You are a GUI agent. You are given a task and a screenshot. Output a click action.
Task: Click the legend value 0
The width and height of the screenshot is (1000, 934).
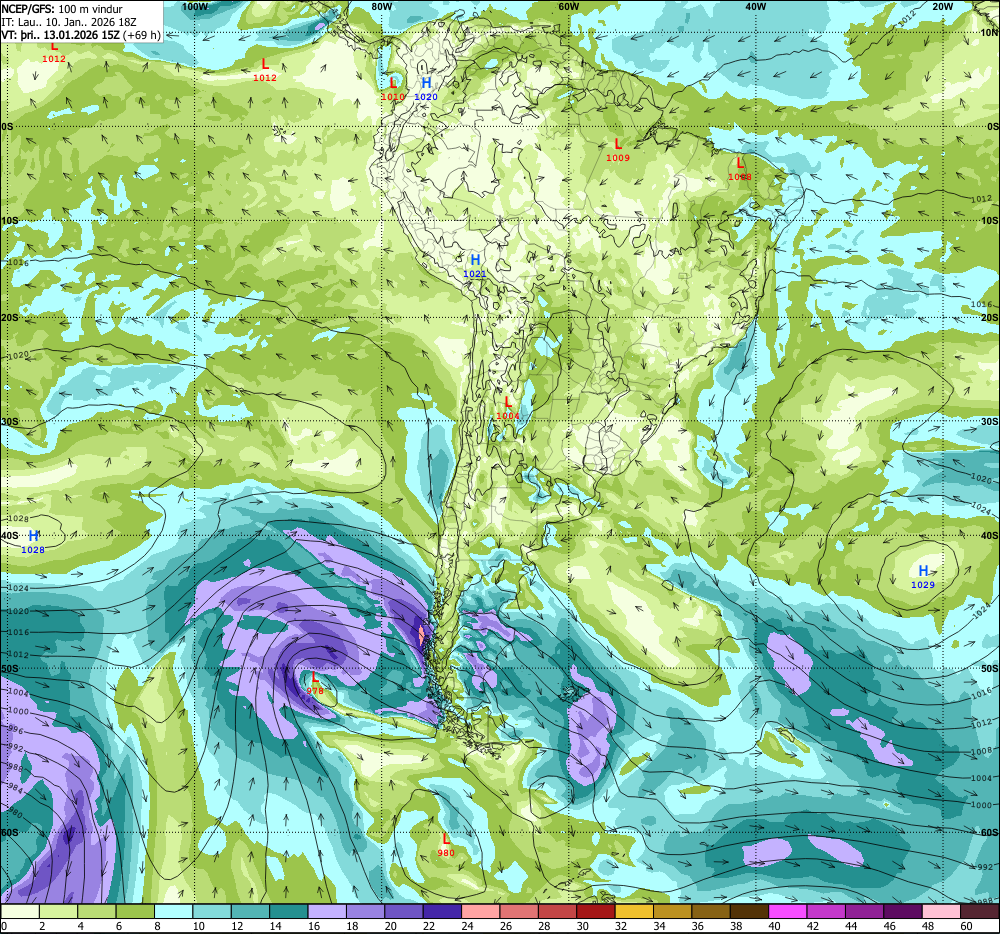tap(4, 926)
